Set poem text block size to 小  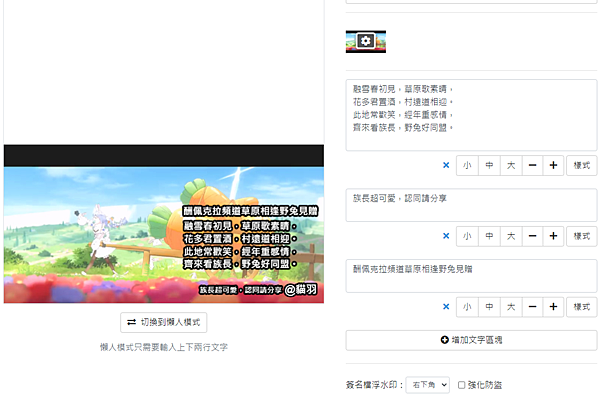467,166
